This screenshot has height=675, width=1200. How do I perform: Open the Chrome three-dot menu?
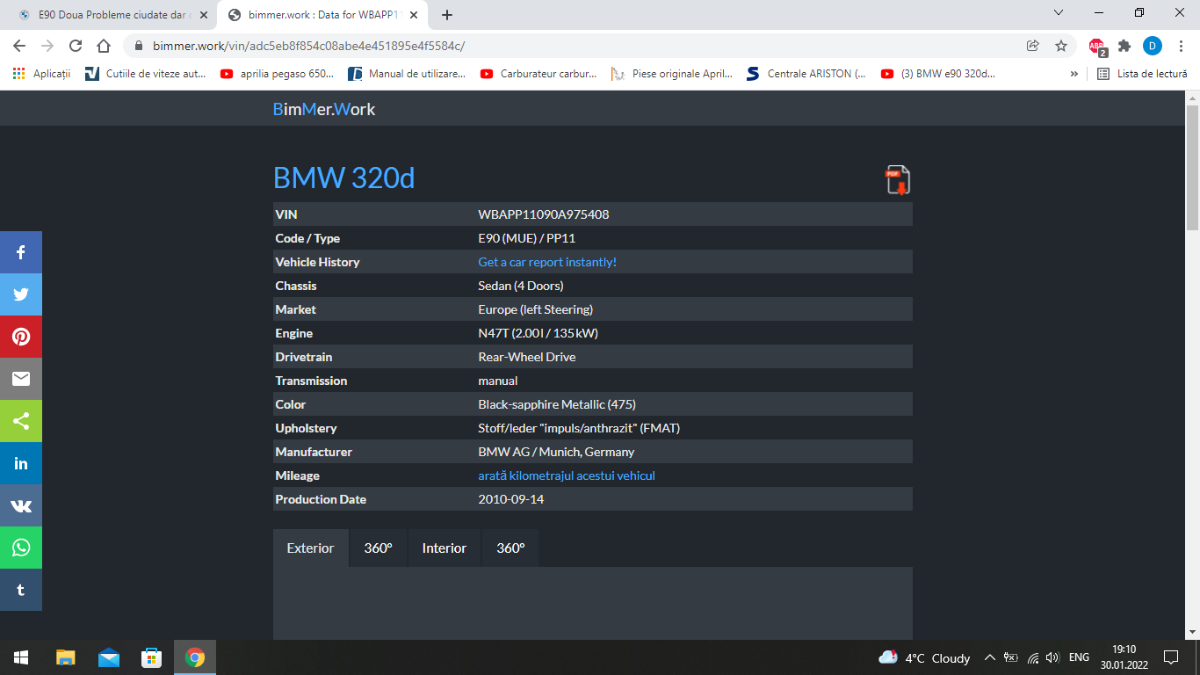1180,46
